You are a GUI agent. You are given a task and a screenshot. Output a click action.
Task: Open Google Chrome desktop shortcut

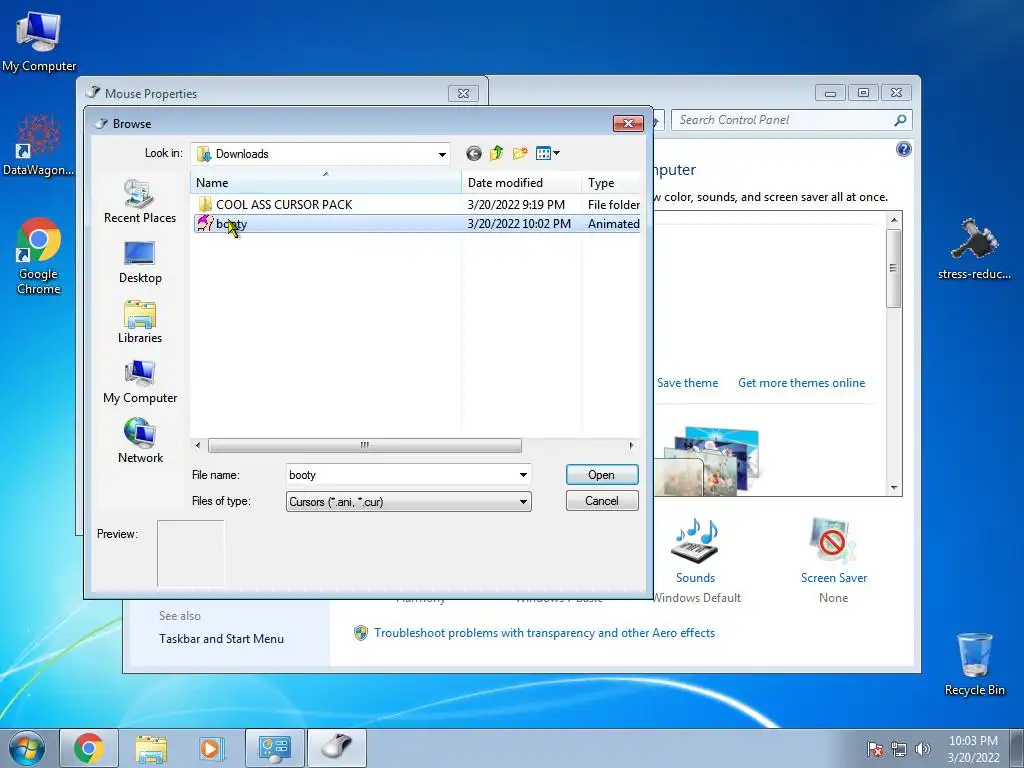coord(39,256)
